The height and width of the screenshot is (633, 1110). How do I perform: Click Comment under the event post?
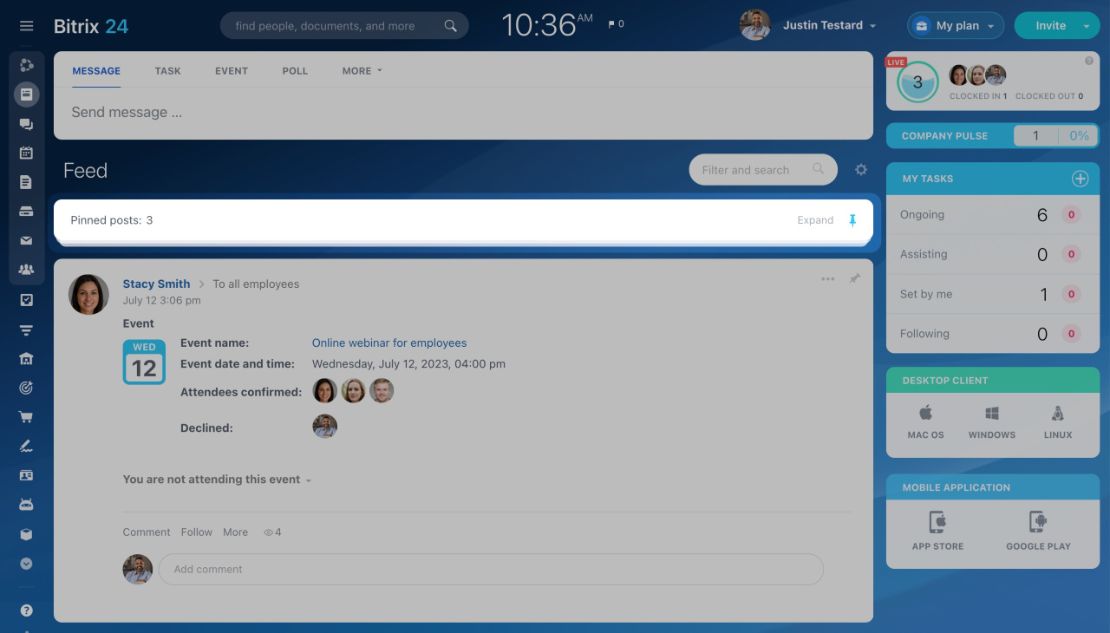coord(147,532)
